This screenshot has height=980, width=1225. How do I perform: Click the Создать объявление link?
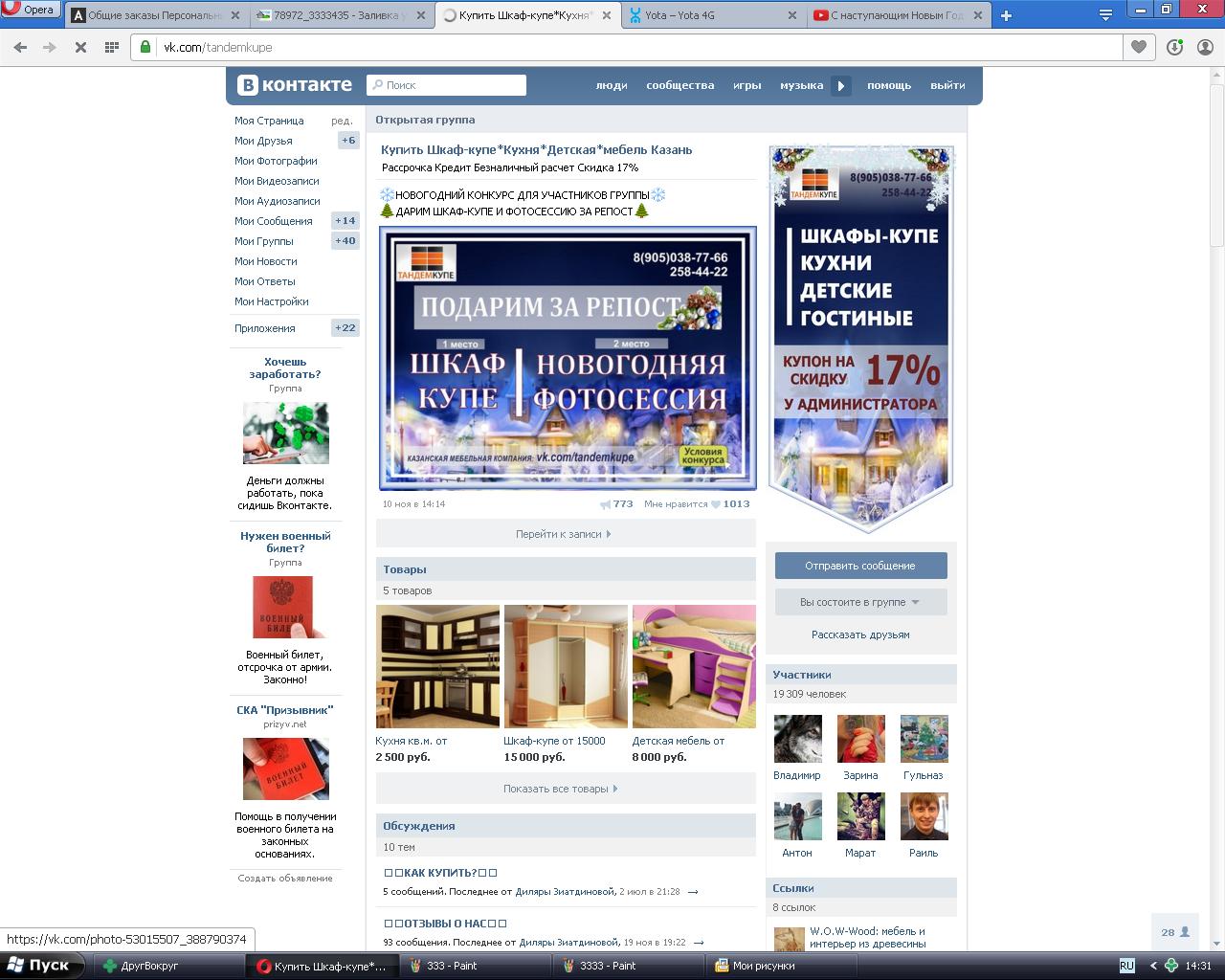pos(285,879)
